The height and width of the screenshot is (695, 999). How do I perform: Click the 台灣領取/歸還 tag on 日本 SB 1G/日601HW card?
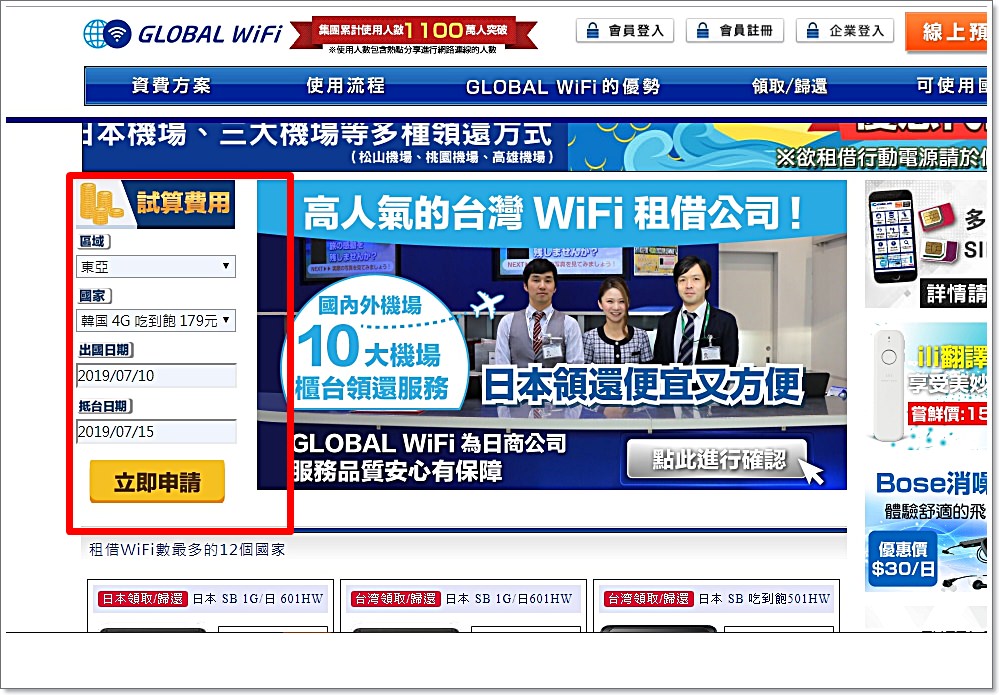coord(396,599)
